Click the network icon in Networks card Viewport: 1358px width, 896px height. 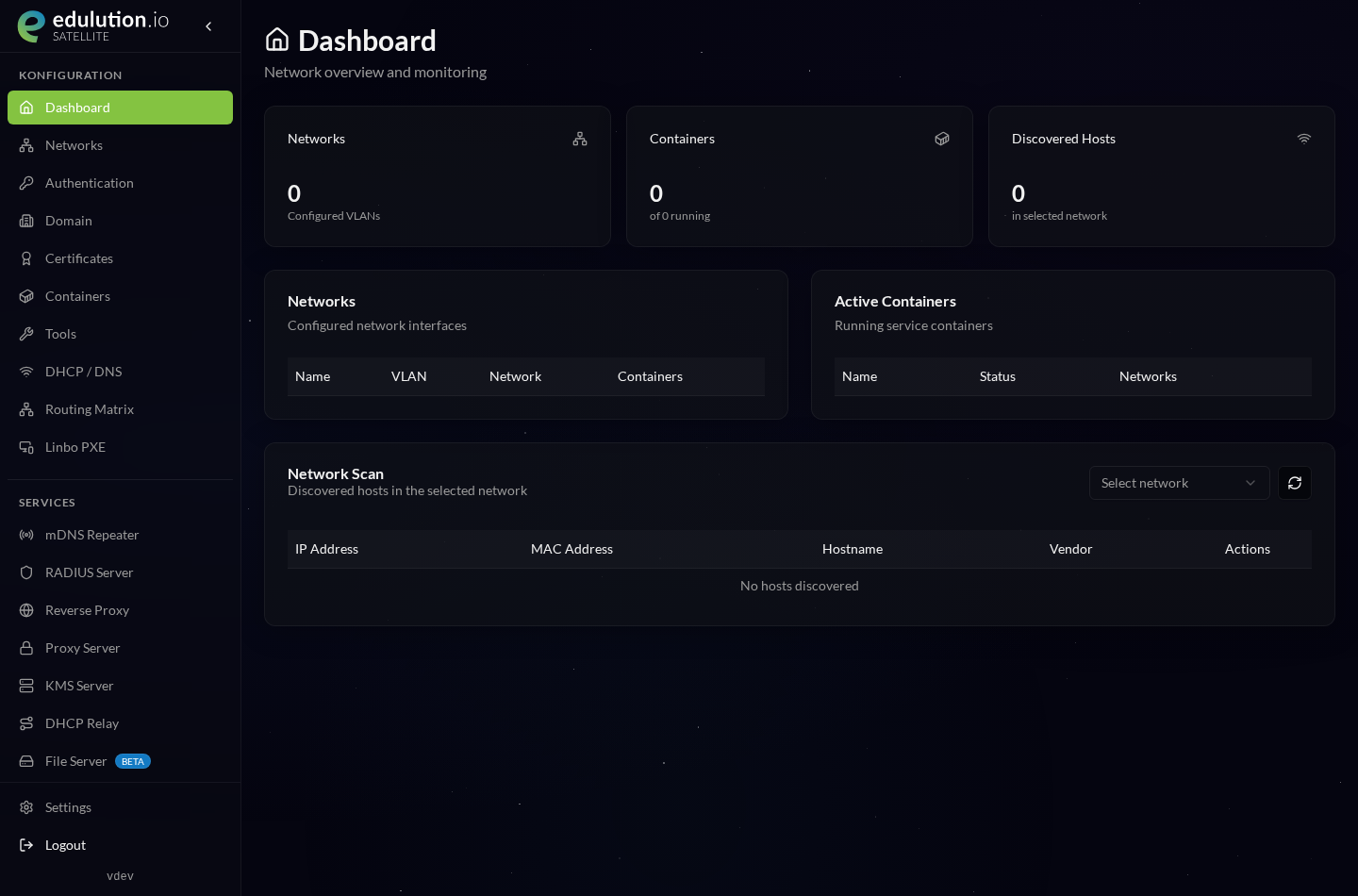coord(580,139)
